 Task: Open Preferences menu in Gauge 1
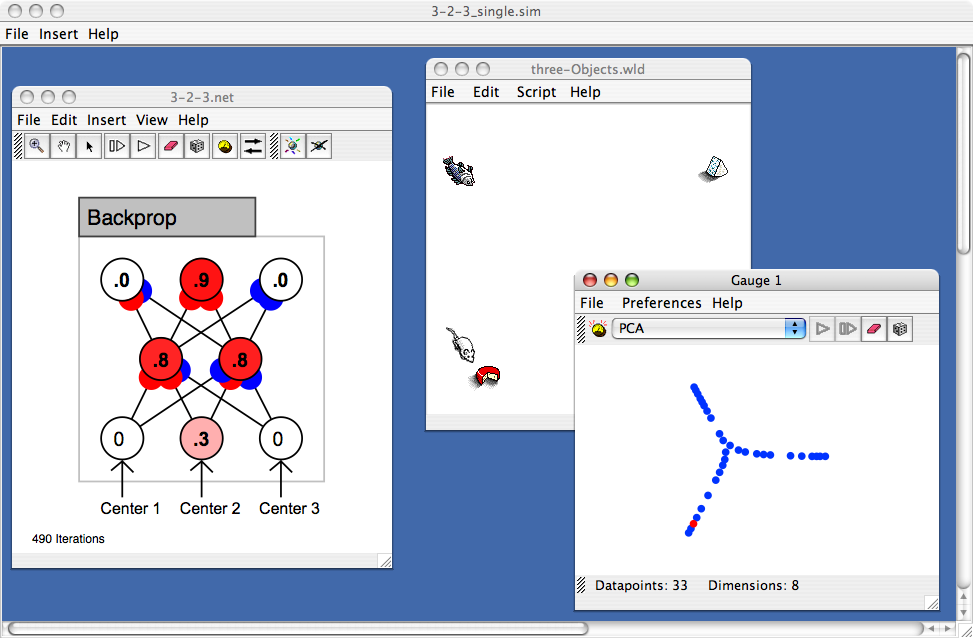tap(661, 302)
